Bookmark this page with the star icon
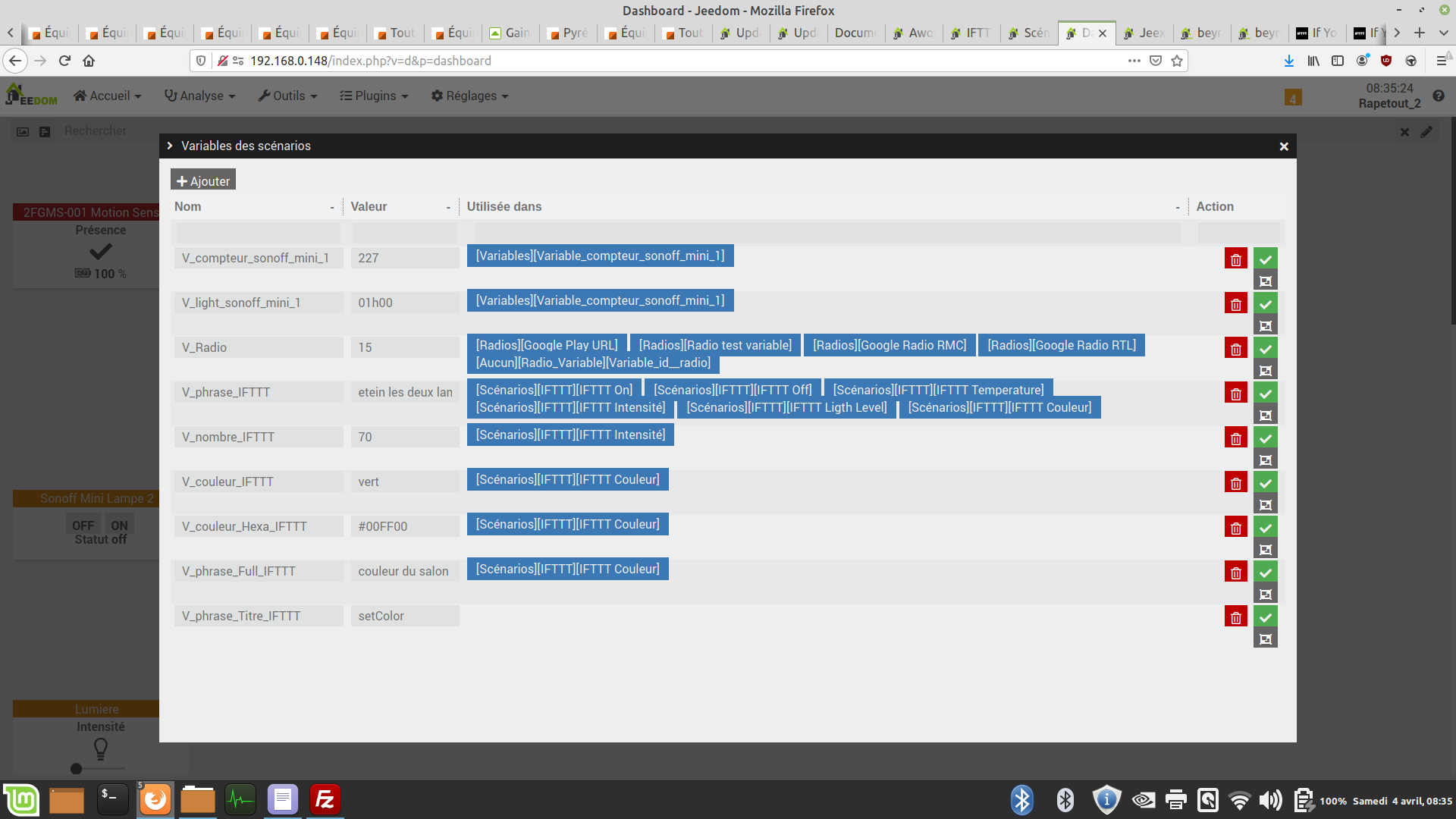Image resolution: width=1456 pixels, height=819 pixels. pos(1176,61)
